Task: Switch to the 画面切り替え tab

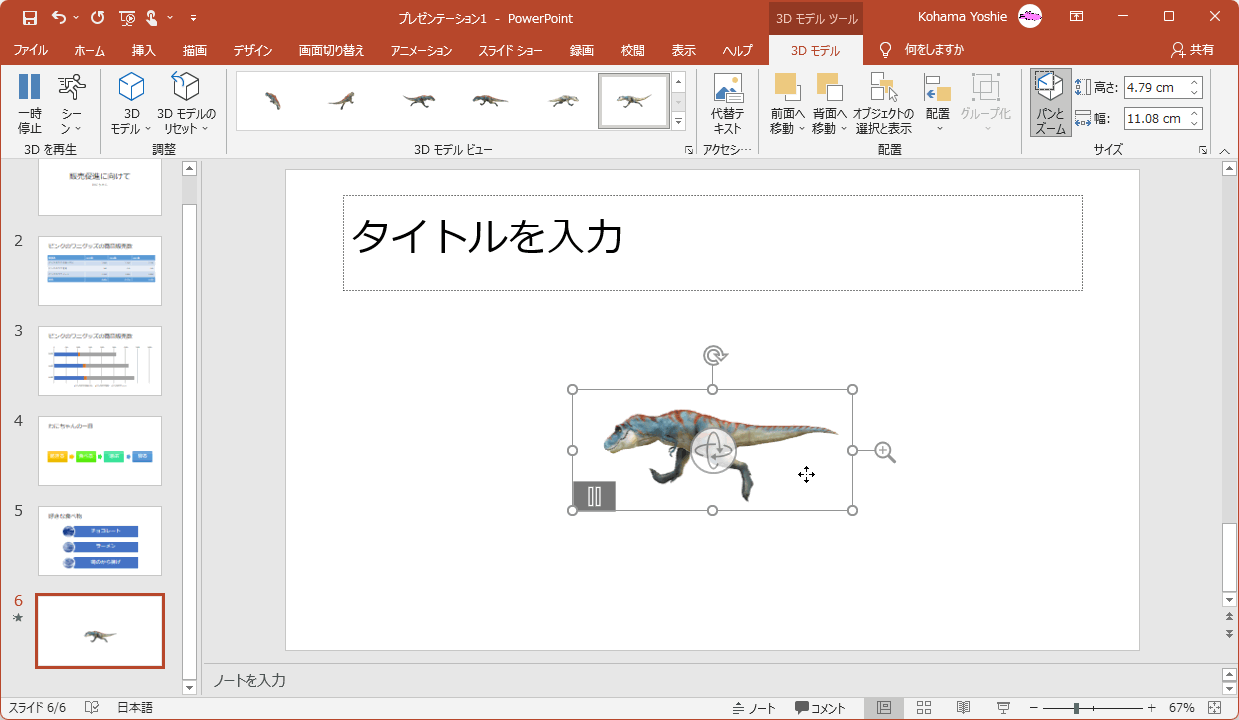Action: [x=331, y=50]
